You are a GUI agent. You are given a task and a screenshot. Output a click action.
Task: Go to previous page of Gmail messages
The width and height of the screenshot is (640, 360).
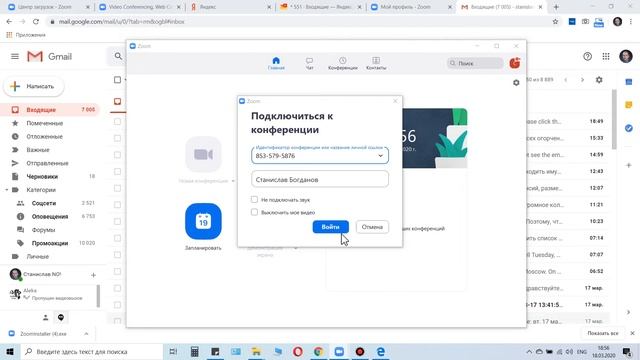click(x=566, y=80)
